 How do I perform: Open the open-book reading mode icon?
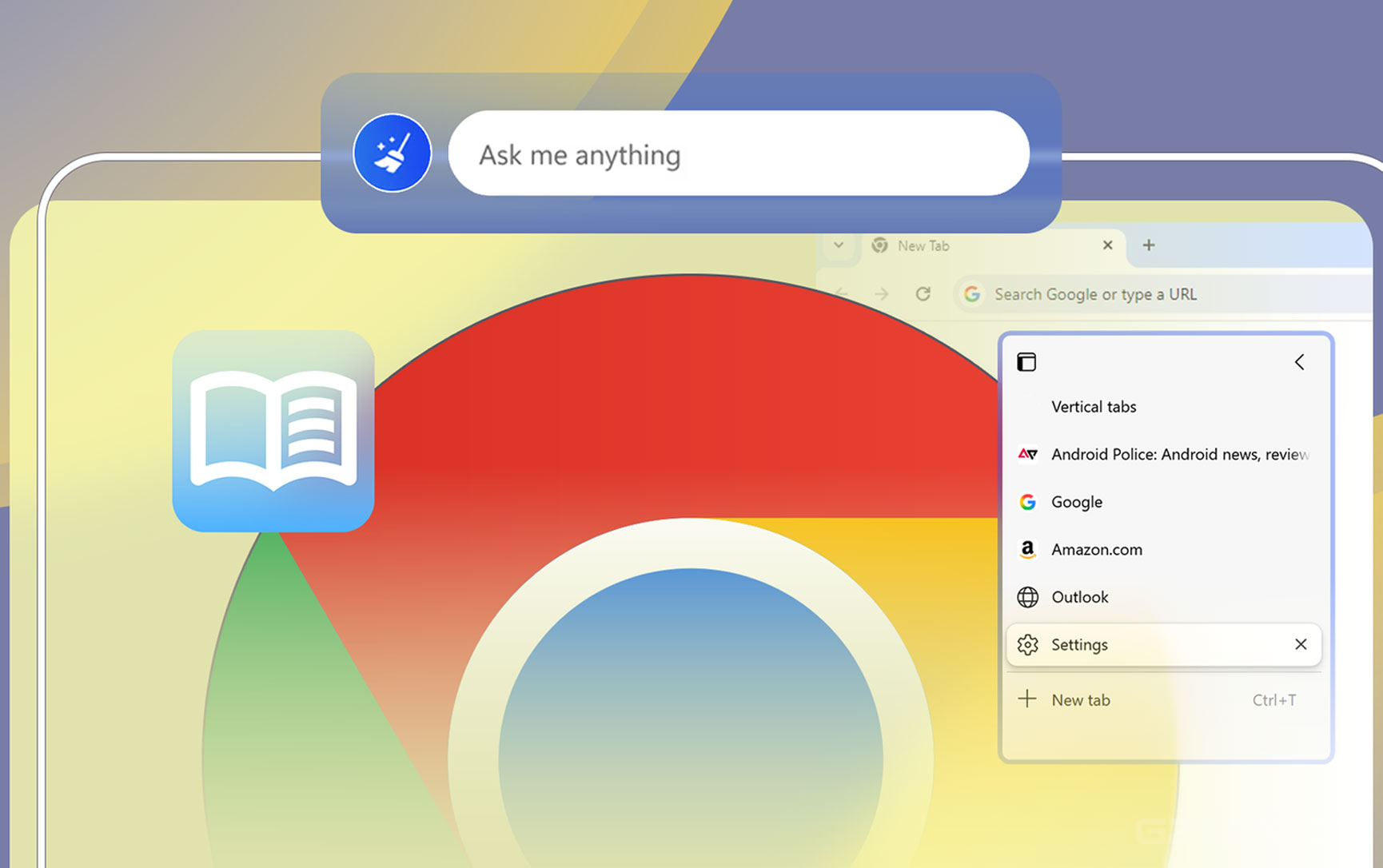click(x=273, y=431)
